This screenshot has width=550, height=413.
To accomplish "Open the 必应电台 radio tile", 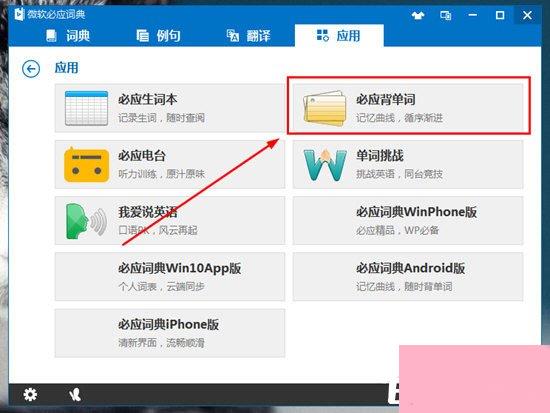I will [170, 164].
